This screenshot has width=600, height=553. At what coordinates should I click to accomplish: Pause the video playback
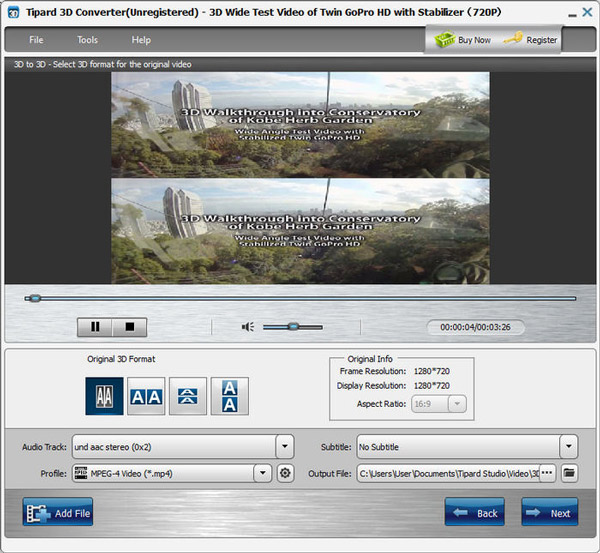click(95, 327)
